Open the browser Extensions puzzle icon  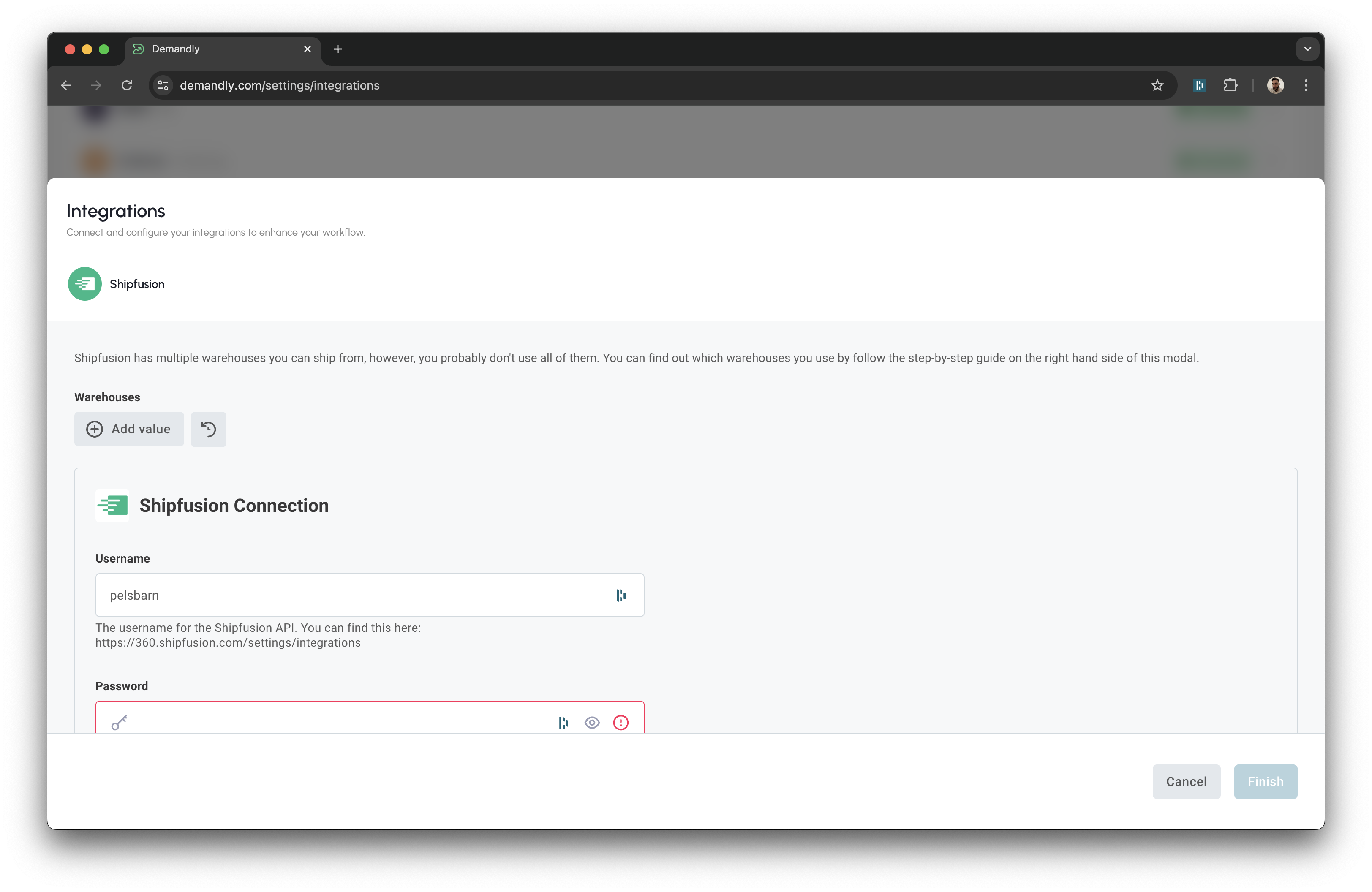click(x=1231, y=85)
